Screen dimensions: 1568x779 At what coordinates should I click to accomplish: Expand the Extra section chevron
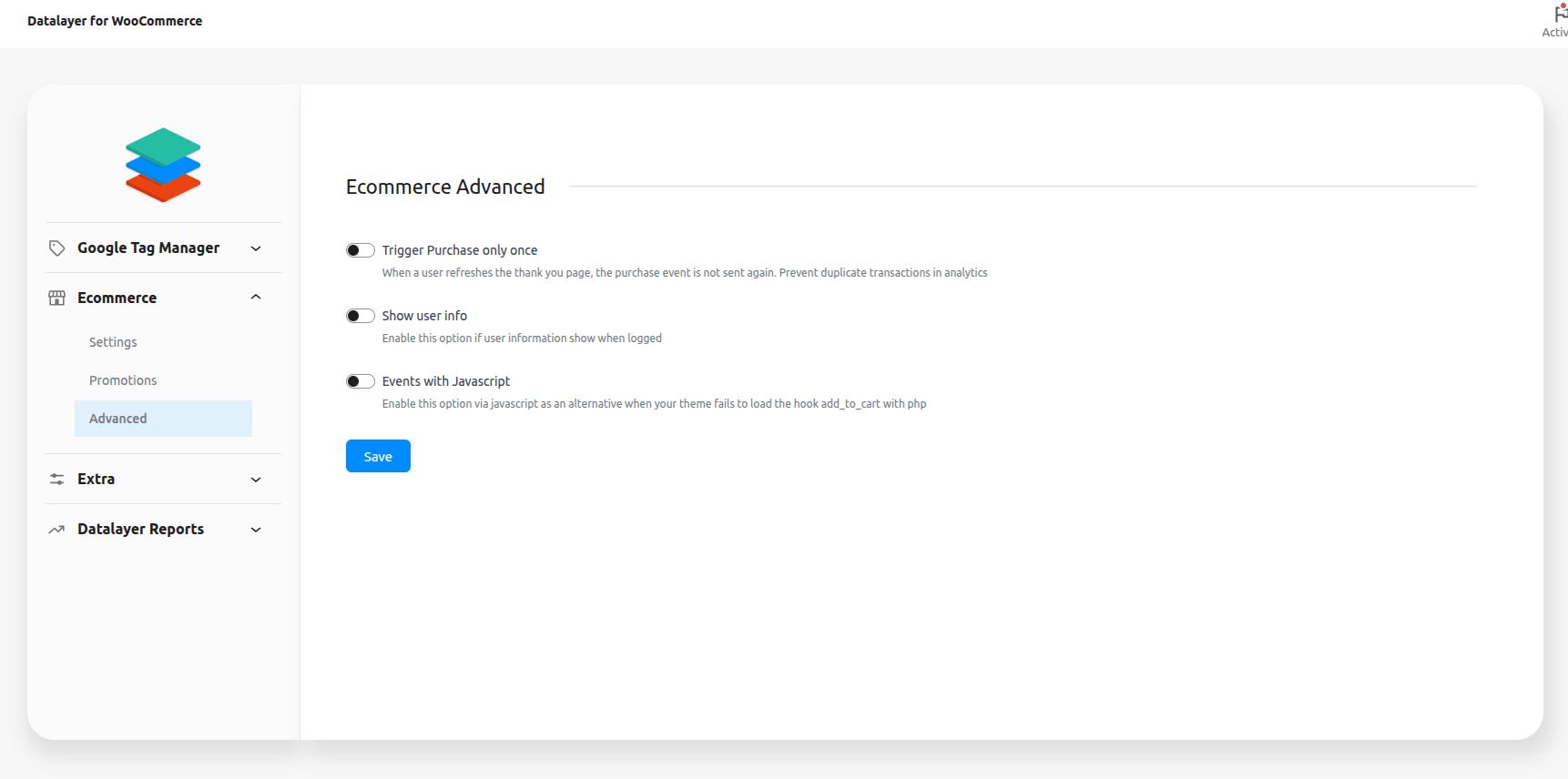(x=256, y=480)
